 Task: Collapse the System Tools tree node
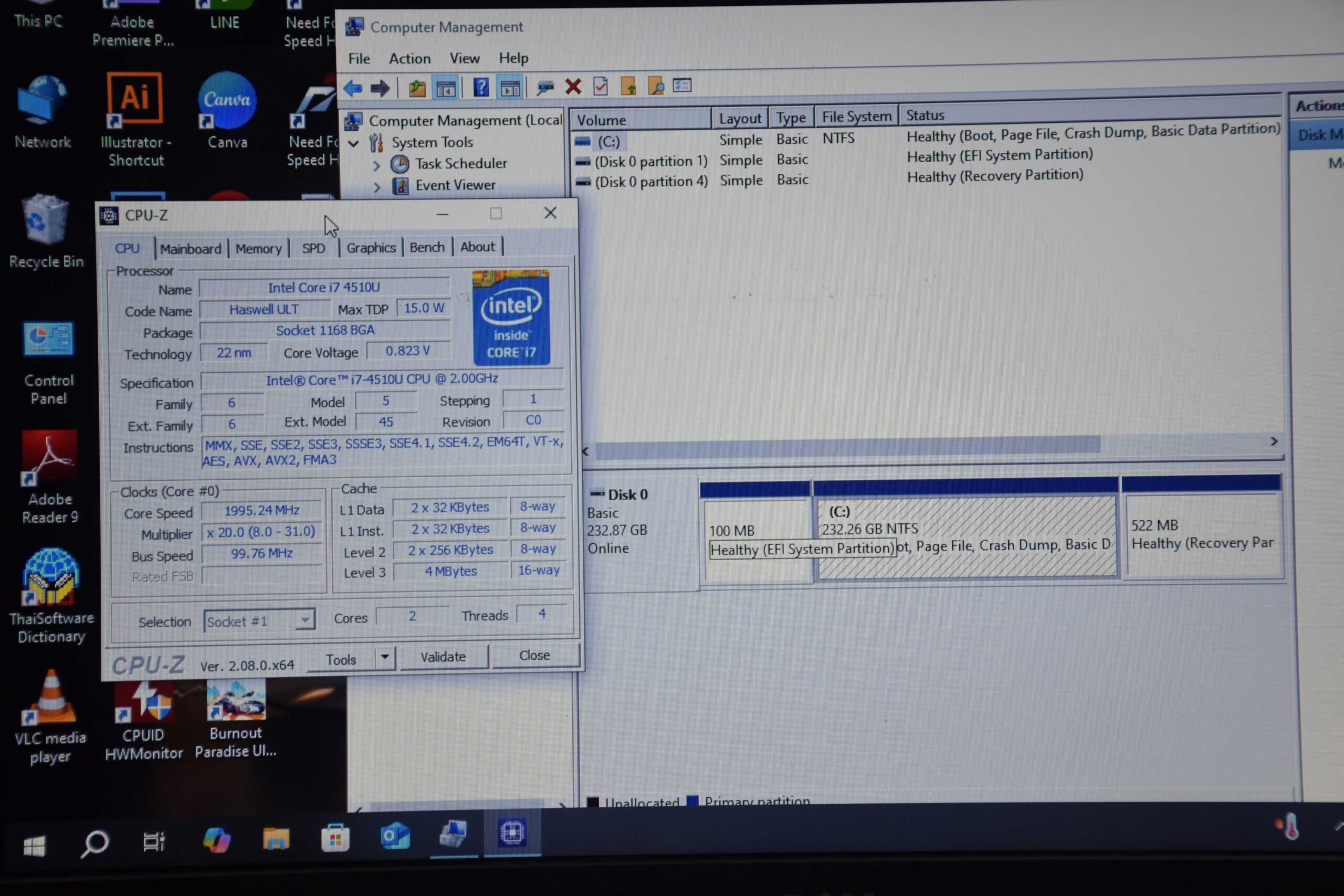pos(354,143)
